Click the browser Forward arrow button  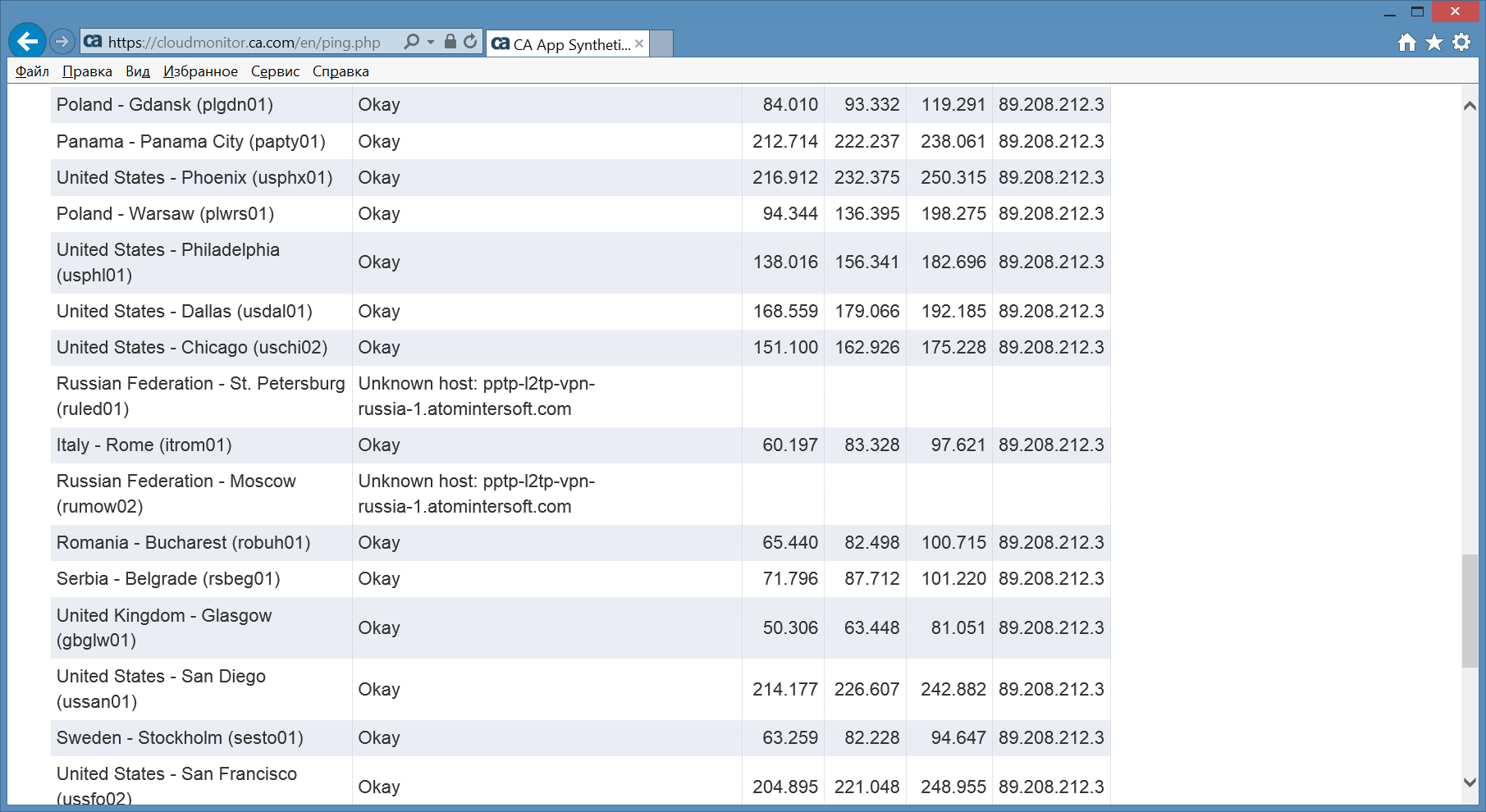pos(62,41)
